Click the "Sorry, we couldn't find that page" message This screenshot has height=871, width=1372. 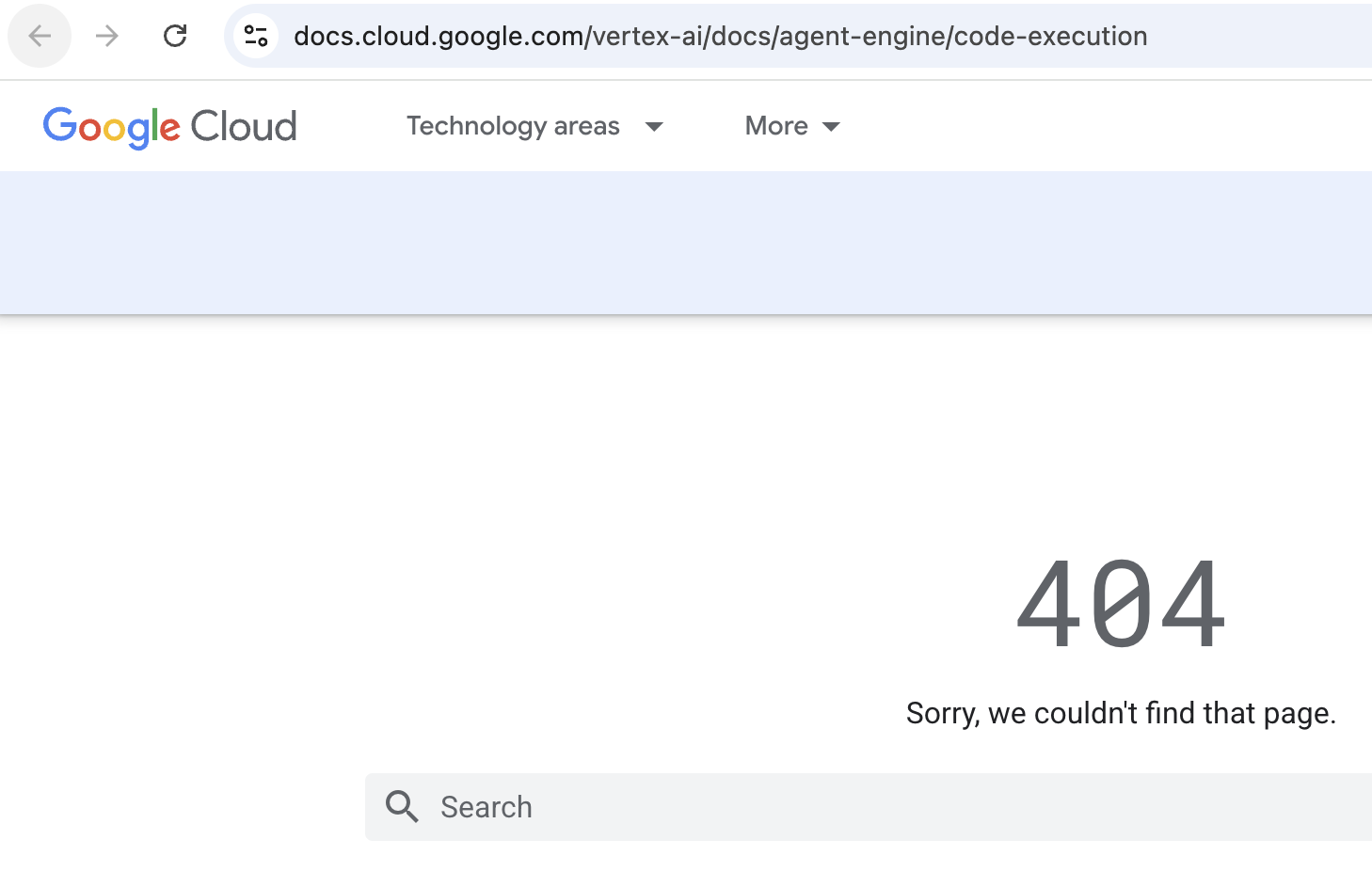pos(1121,713)
